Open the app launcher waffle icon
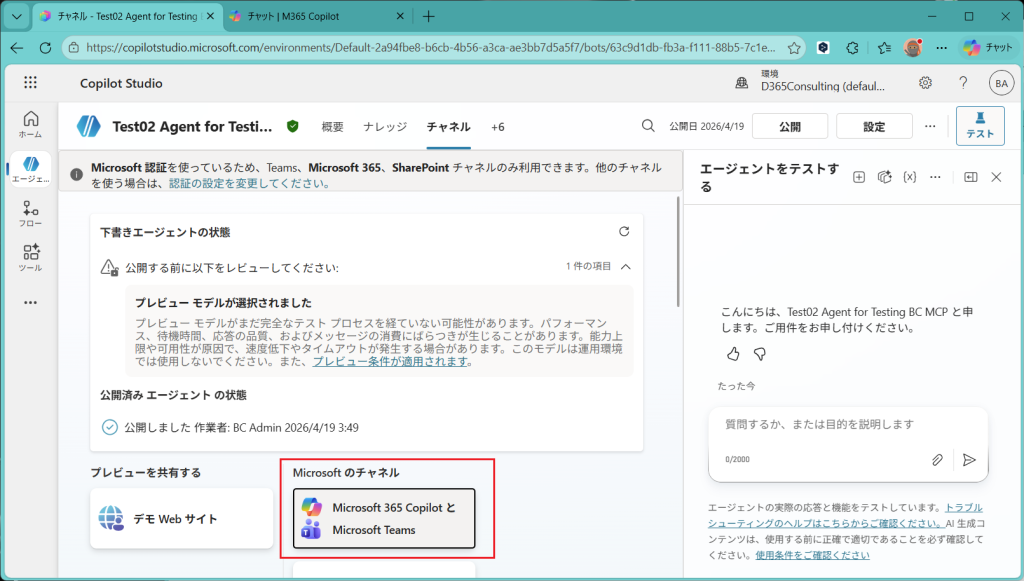Image resolution: width=1024 pixels, height=581 pixels. pyautogui.click(x=30, y=83)
